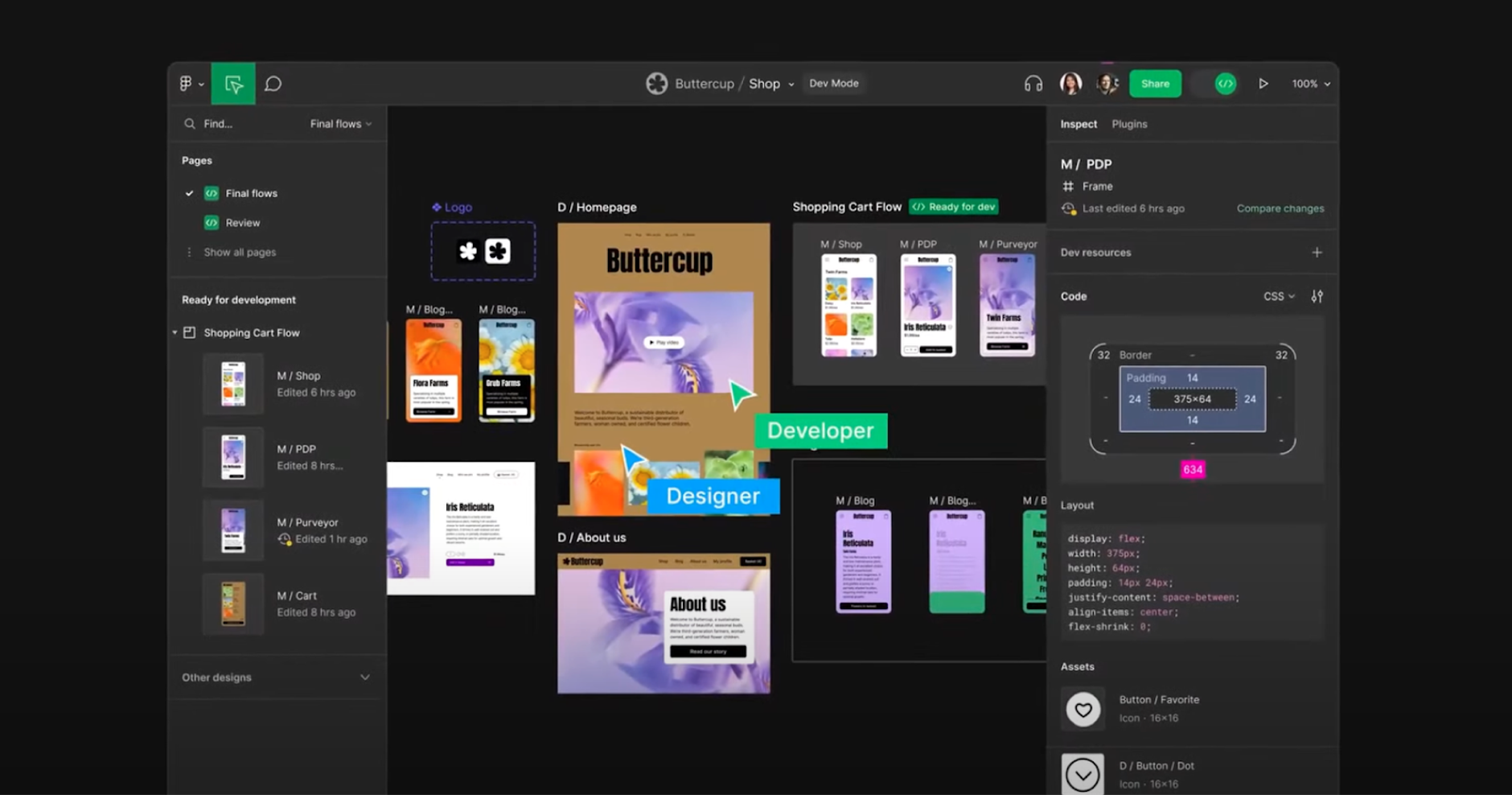This screenshot has width=1512, height=795.
Task: Click the Share button
Action: (1155, 84)
